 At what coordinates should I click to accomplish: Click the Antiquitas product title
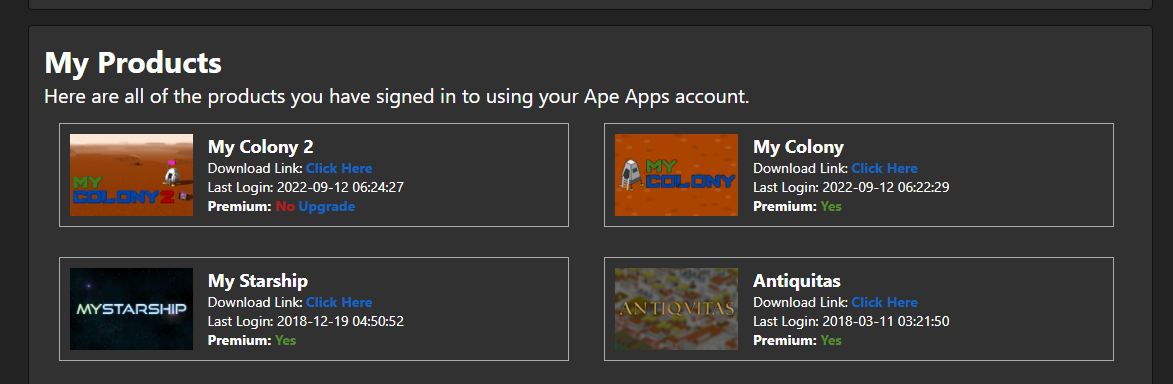797,281
